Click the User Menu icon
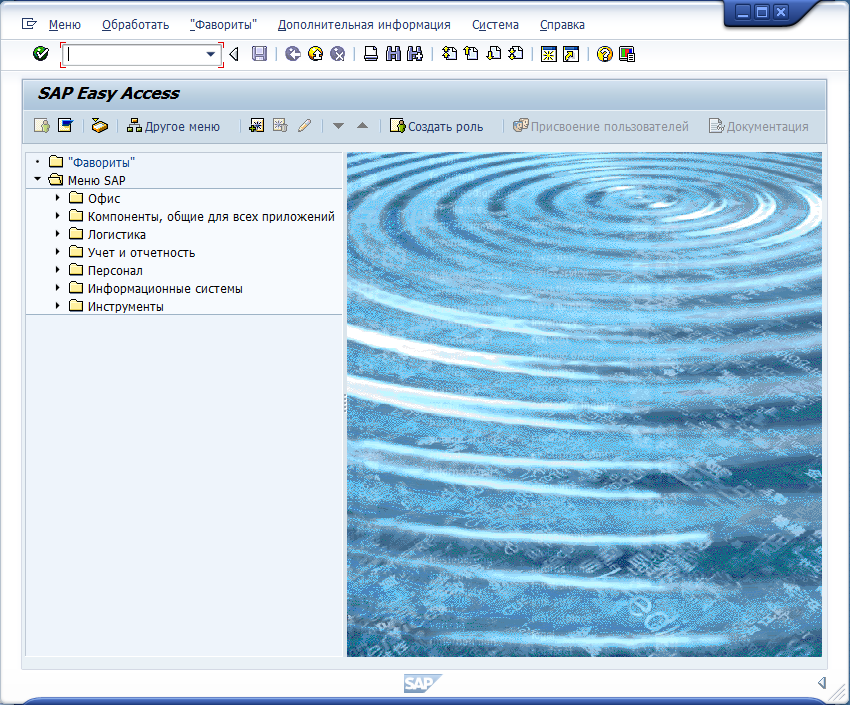This screenshot has height=705, width=850. [x=42, y=126]
